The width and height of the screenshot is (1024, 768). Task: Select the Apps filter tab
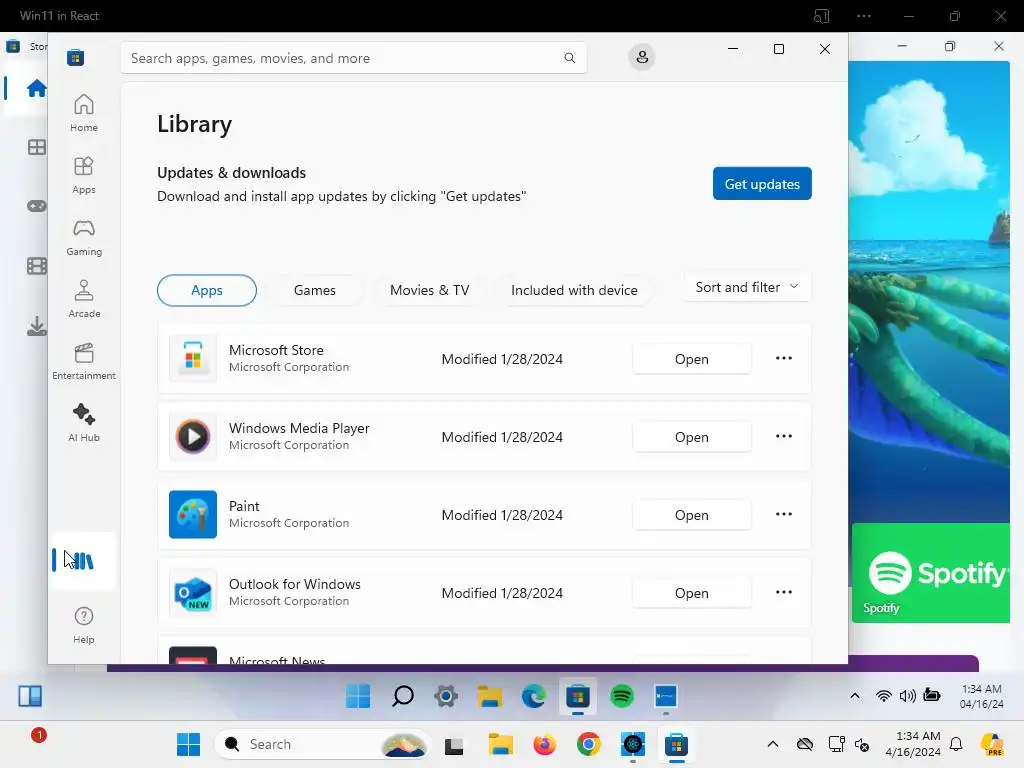click(x=207, y=290)
